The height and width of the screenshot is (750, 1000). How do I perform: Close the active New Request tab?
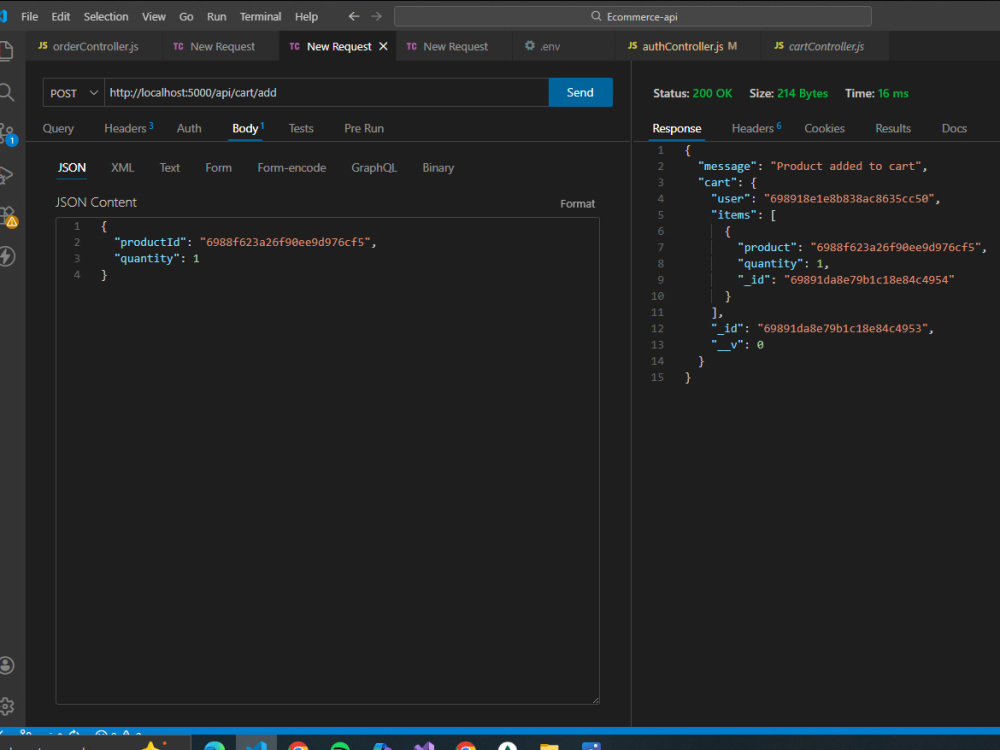[383, 47]
